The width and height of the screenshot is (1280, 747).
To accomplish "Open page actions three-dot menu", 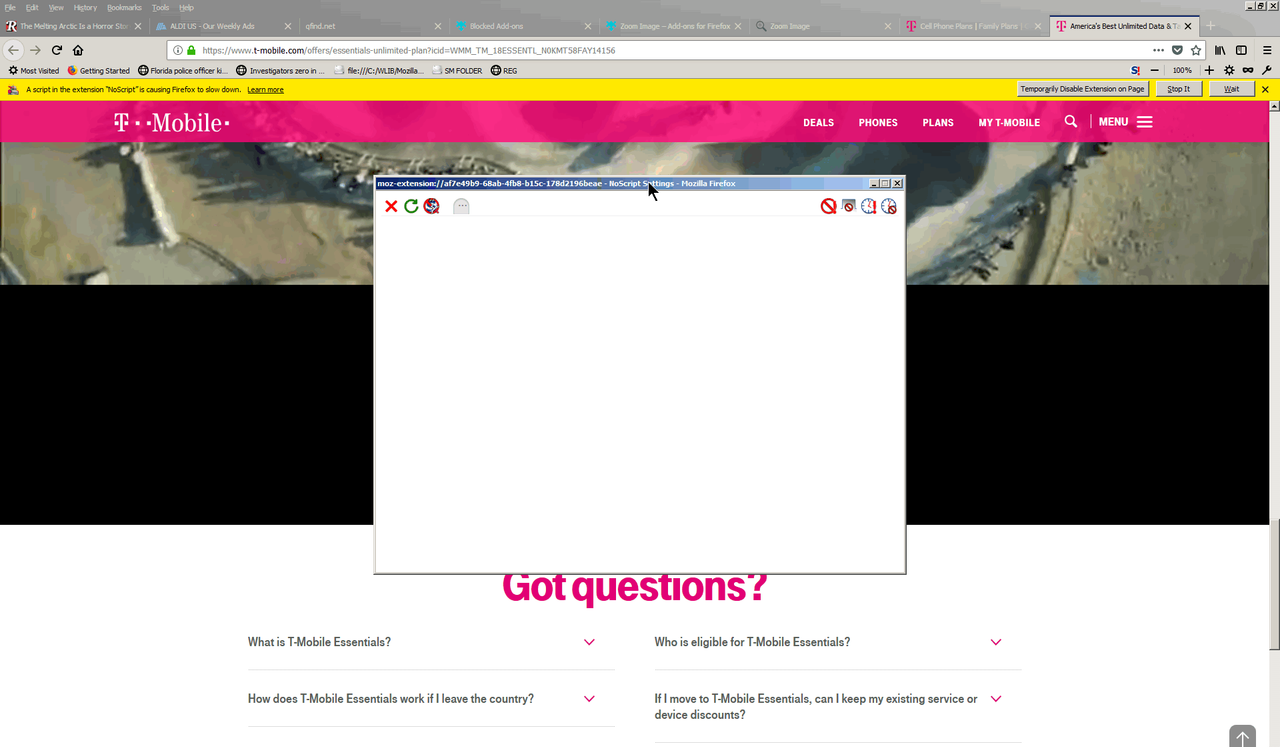I will click(1158, 50).
